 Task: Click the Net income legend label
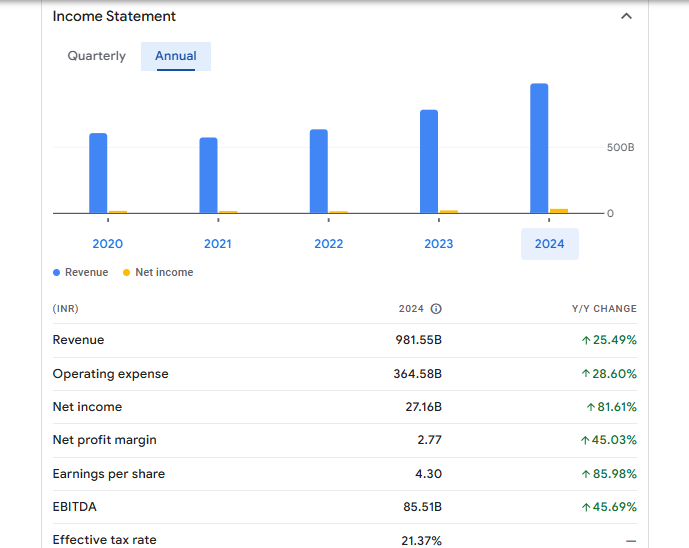coord(164,272)
